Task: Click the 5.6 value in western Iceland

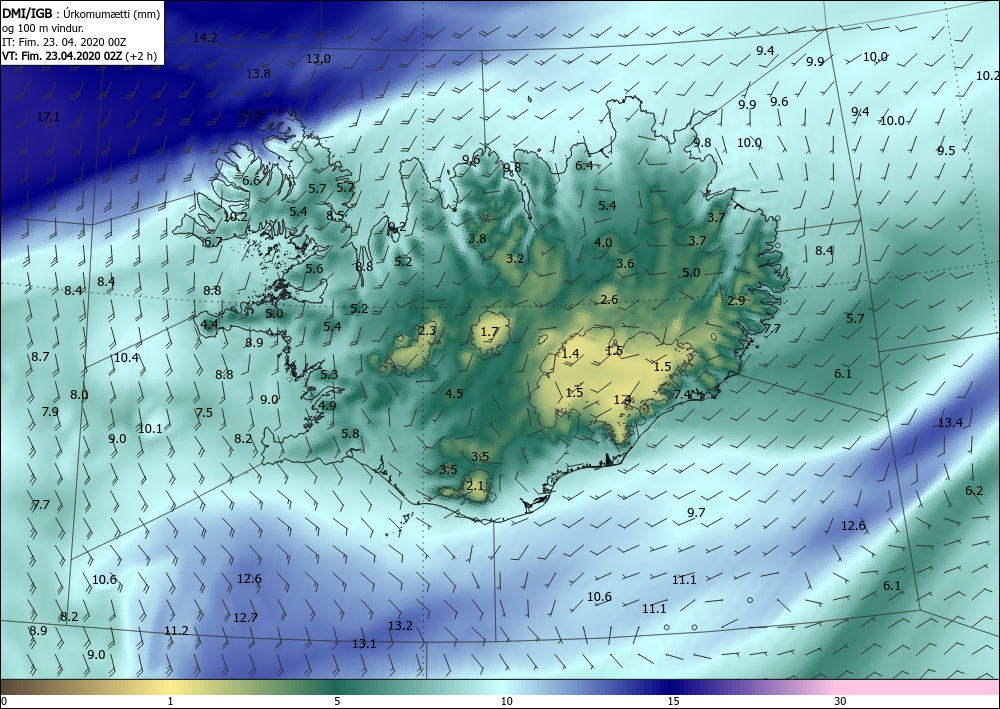Action: (314, 268)
